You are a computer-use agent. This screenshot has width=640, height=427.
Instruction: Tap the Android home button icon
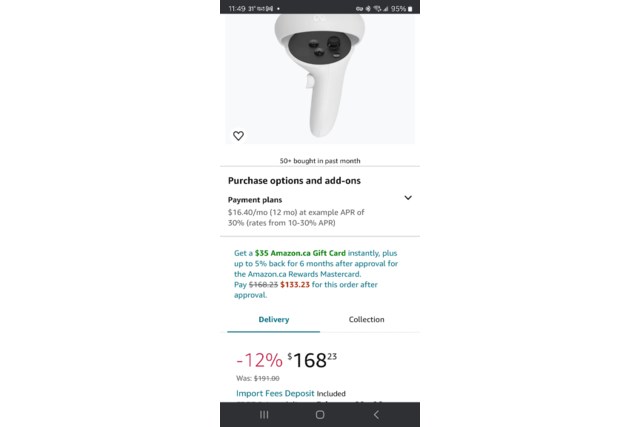pyautogui.click(x=320, y=415)
